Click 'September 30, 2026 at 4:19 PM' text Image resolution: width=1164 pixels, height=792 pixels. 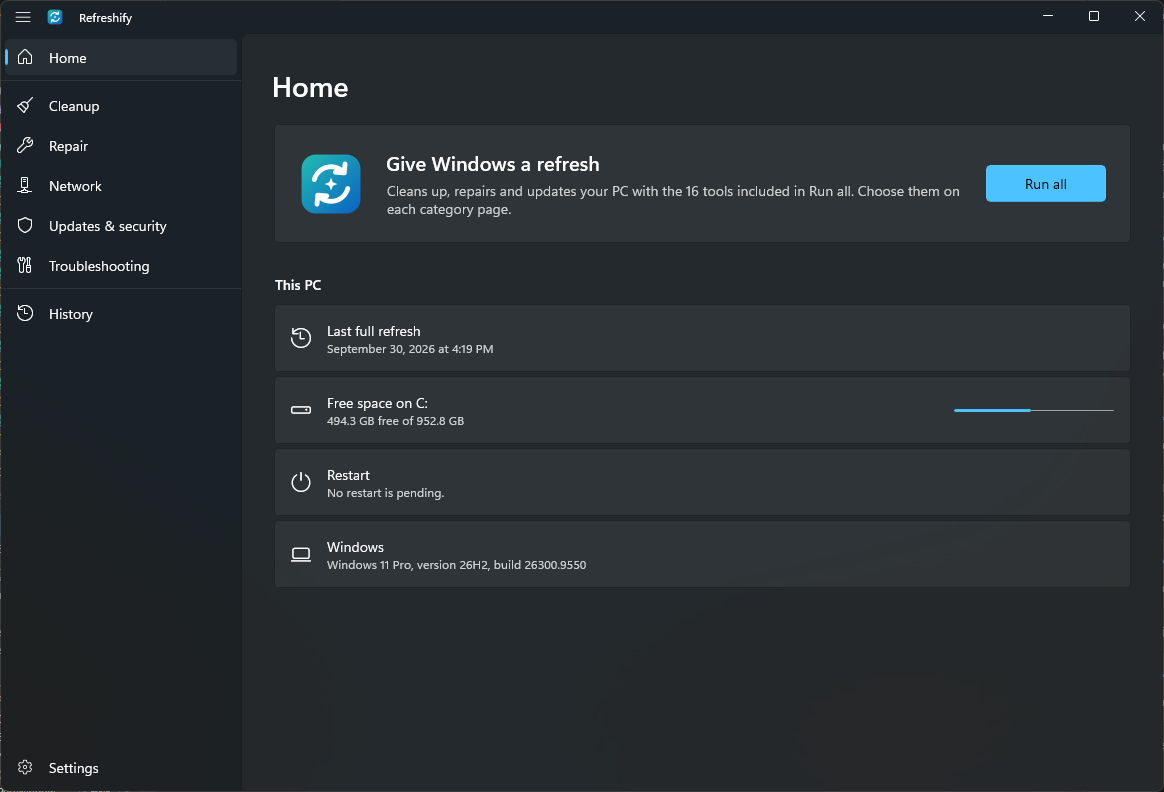pyautogui.click(x=410, y=349)
